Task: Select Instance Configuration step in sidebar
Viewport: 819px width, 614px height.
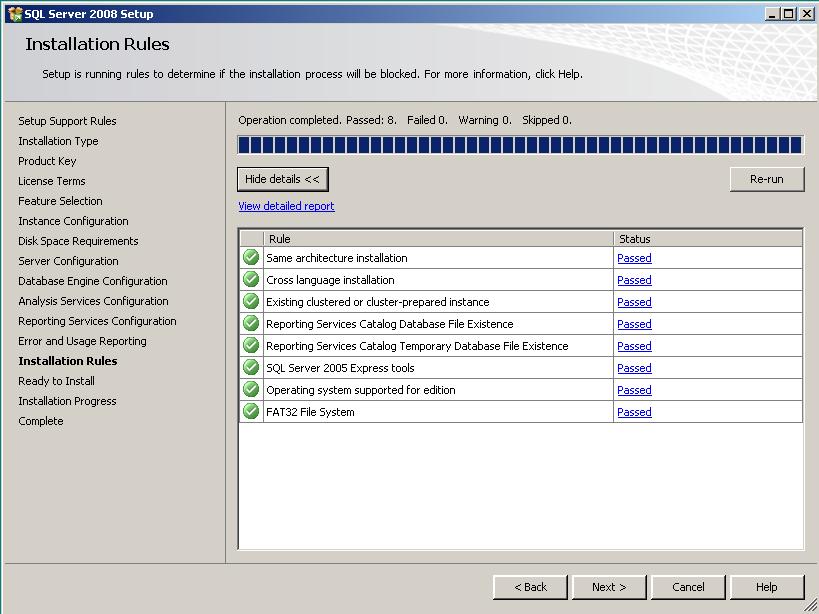Action: point(73,221)
